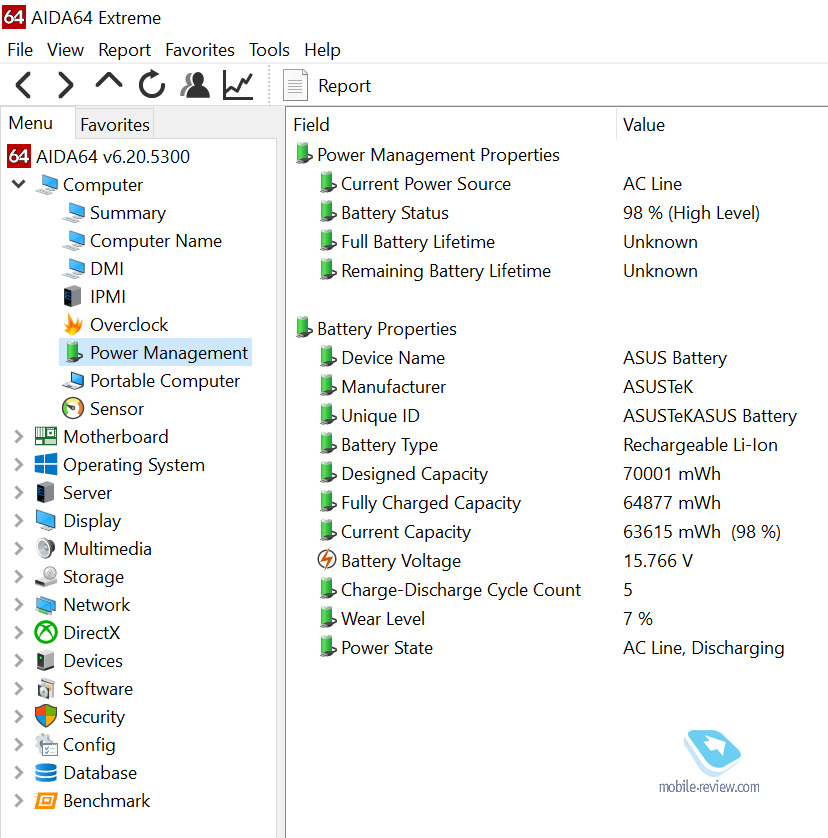Select the Sensor gauge item
The width and height of the screenshot is (828, 838).
coord(116,409)
